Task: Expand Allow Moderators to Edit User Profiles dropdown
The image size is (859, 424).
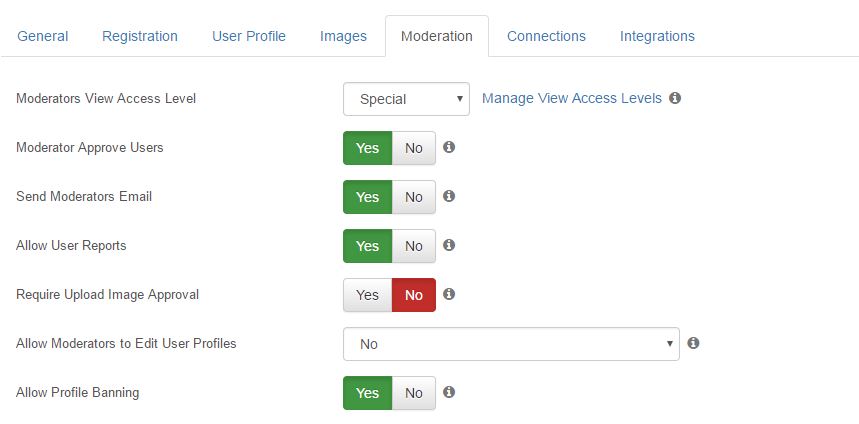Action: click(511, 344)
